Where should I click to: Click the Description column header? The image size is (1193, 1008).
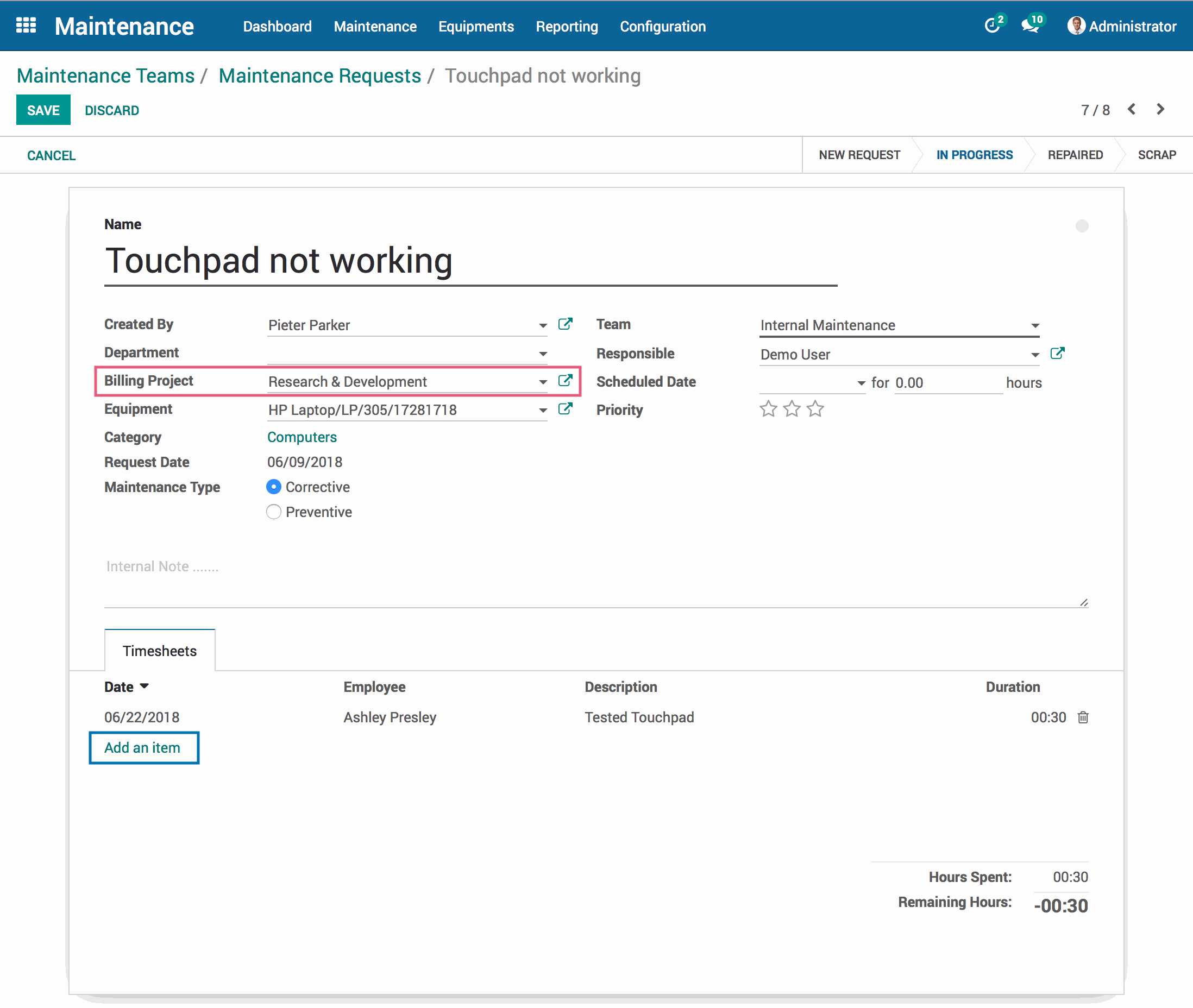(621, 687)
